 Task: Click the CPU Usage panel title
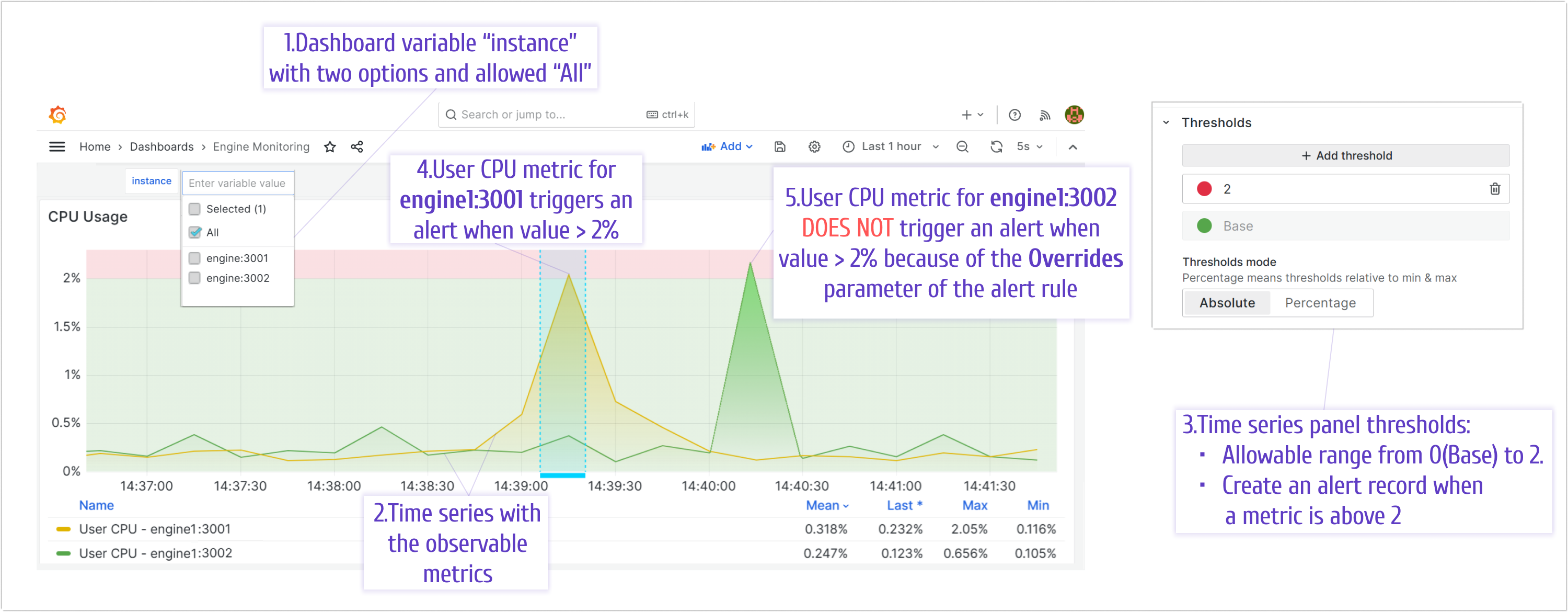click(88, 218)
